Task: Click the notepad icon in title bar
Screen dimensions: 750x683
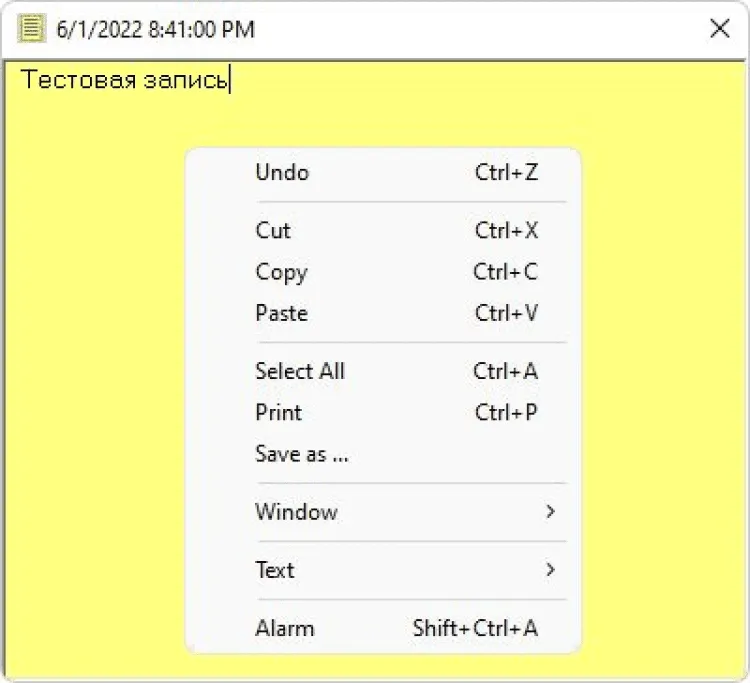Action: pos(31,29)
